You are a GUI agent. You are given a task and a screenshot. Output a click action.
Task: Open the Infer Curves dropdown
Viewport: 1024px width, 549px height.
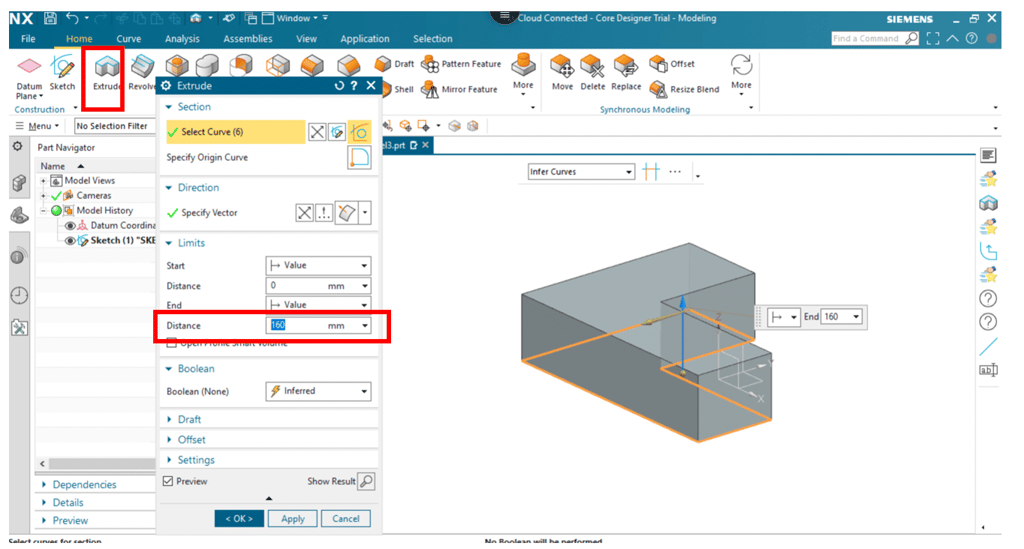[x=581, y=172]
